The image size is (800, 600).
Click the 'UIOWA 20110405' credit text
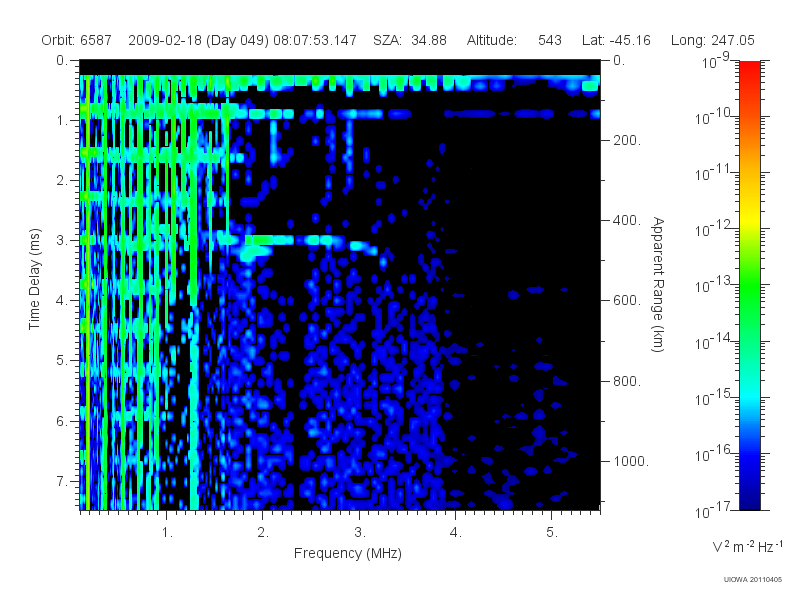[753, 580]
